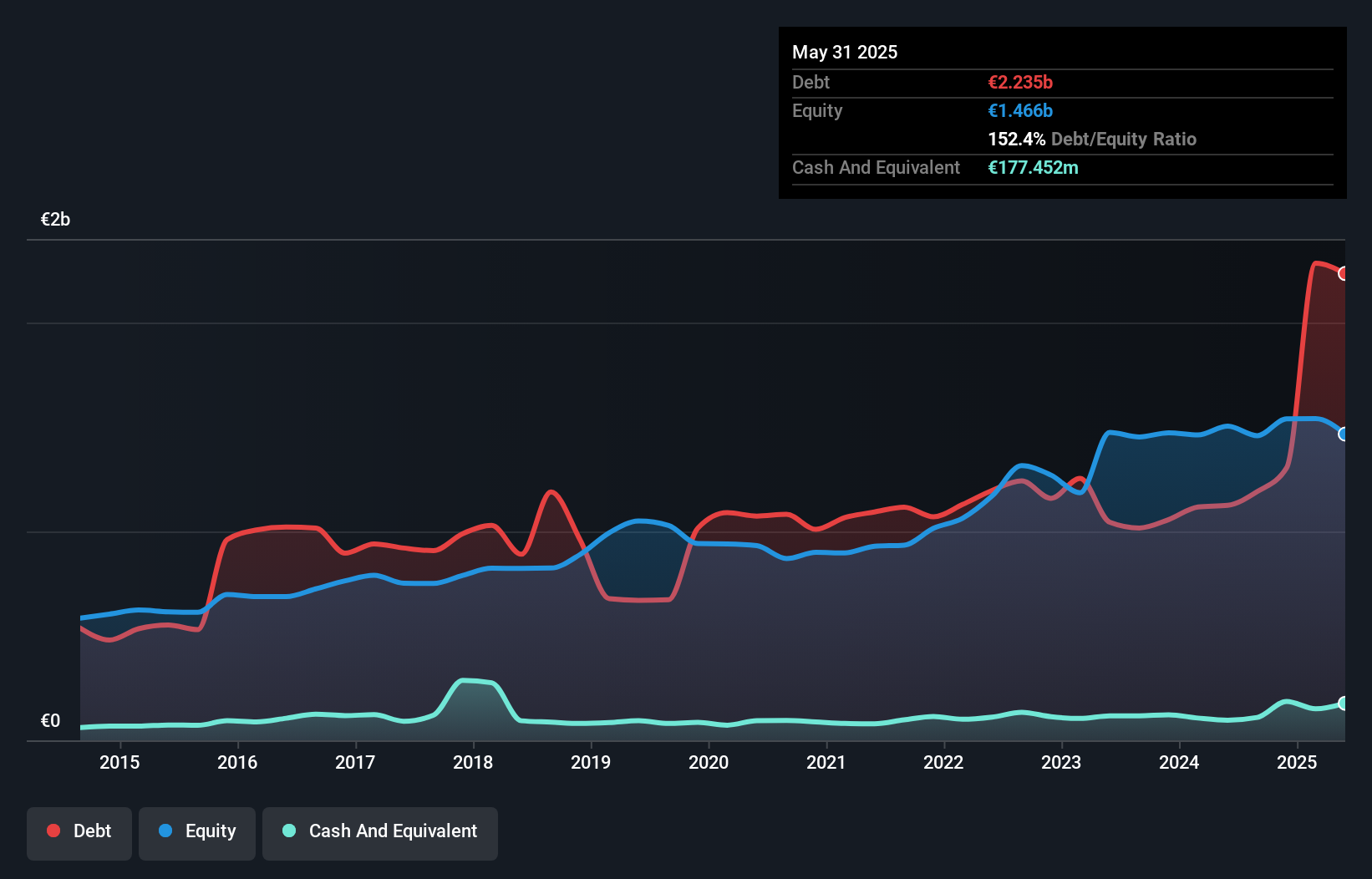Click the teal Cash legend dot
The width and height of the screenshot is (1372, 879).
pyautogui.click(x=289, y=831)
